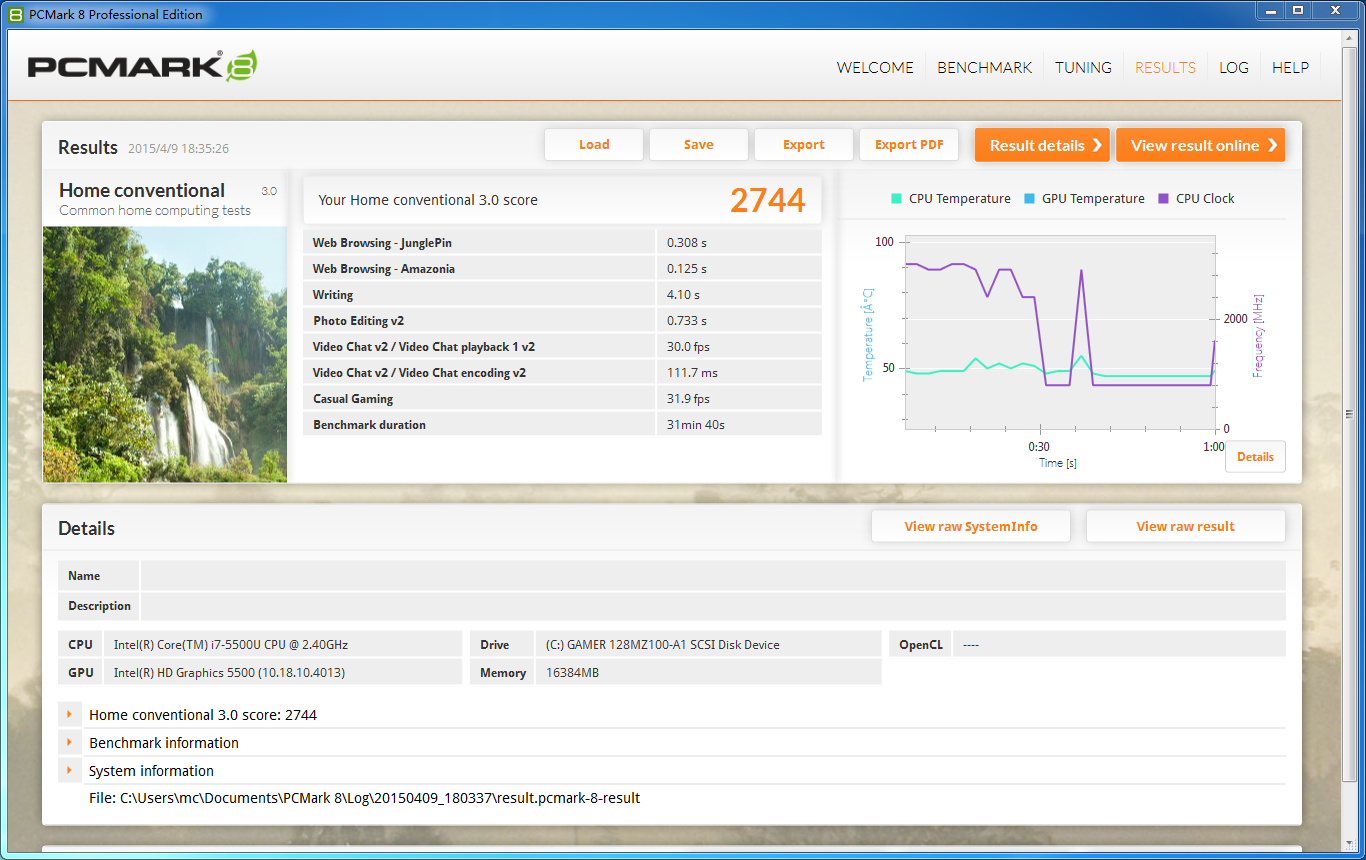Click the Save result button
Screen dimensions: 1366x860
(x=699, y=144)
